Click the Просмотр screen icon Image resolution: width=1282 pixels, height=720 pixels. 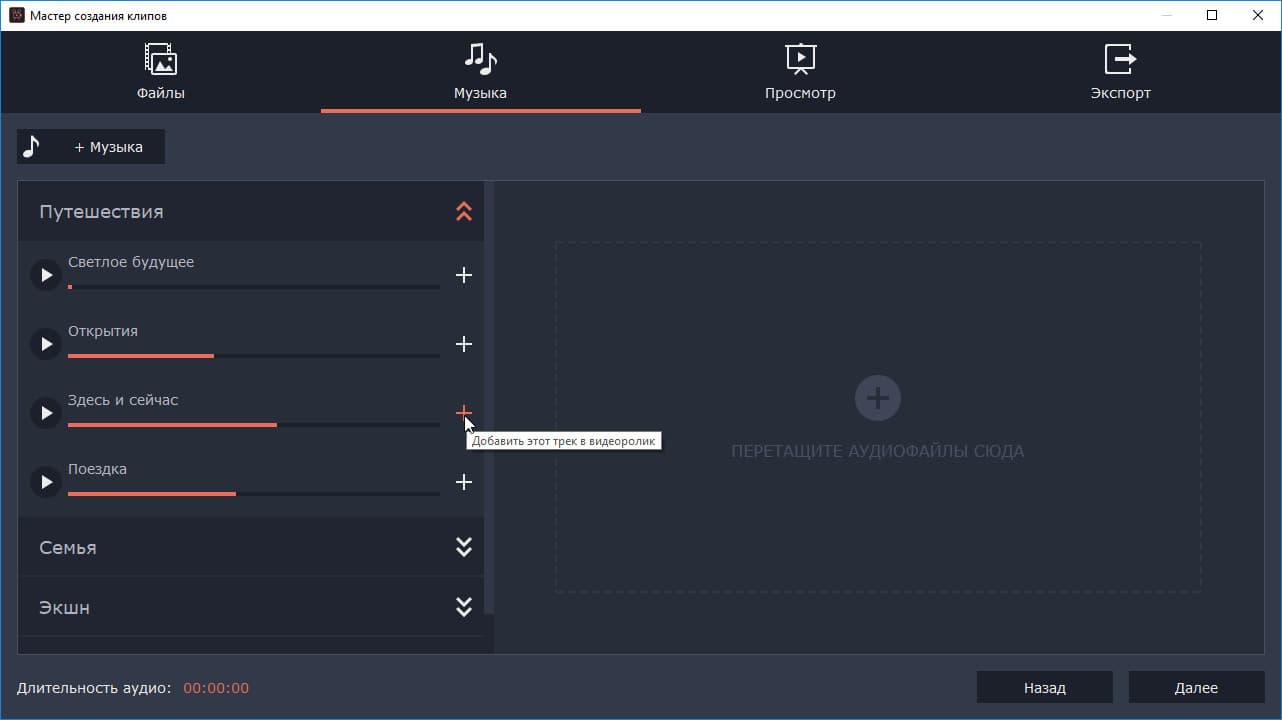pos(800,59)
